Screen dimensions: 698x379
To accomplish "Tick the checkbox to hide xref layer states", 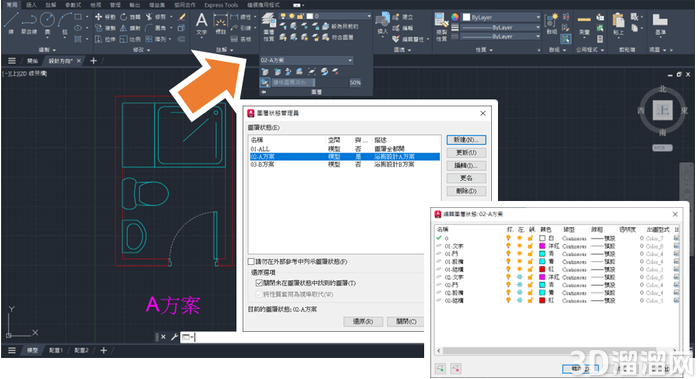I will (251, 261).
